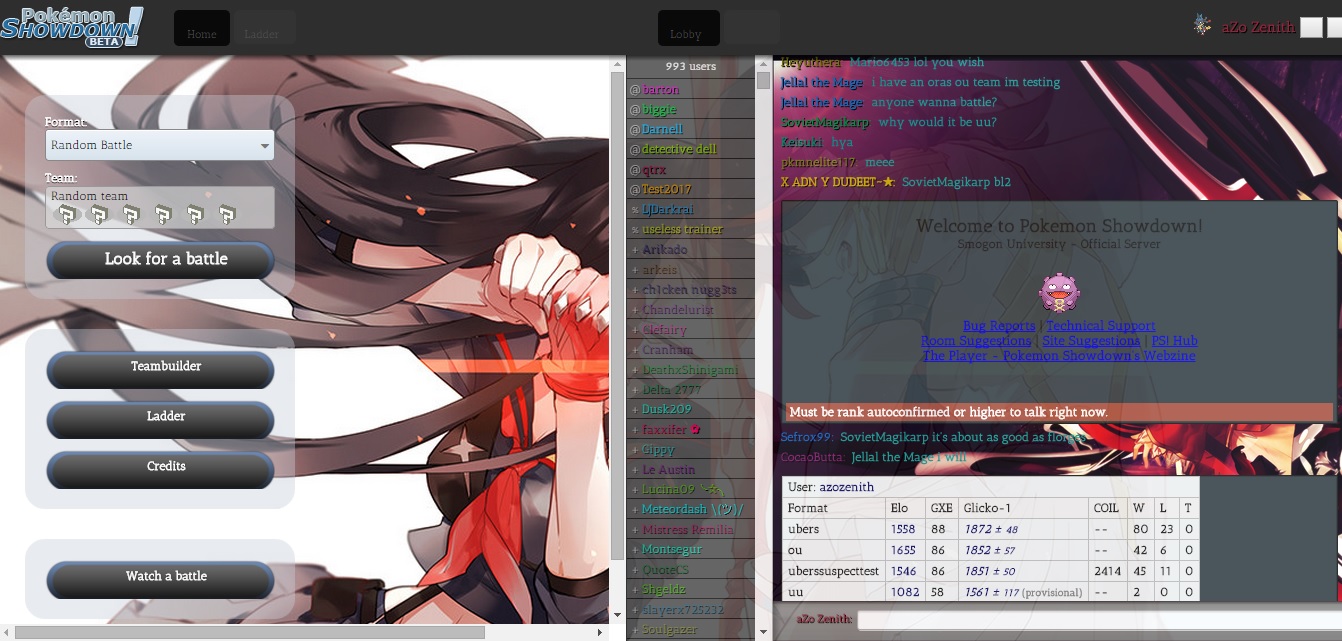Click the chat message input field
Image resolution: width=1342 pixels, height=641 pixels.
click(x=1098, y=620)
